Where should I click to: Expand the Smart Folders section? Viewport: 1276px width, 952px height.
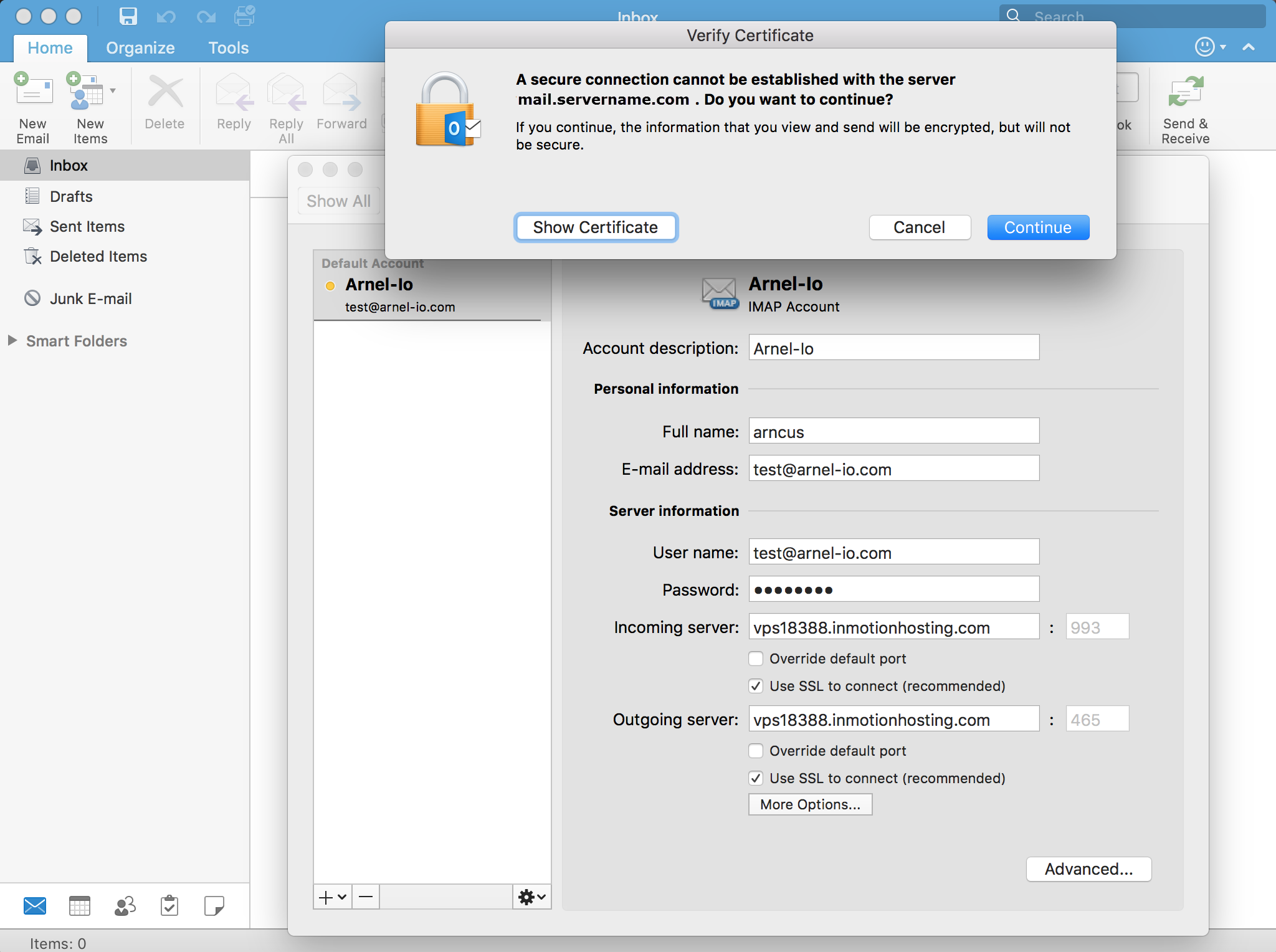[12, 341]
